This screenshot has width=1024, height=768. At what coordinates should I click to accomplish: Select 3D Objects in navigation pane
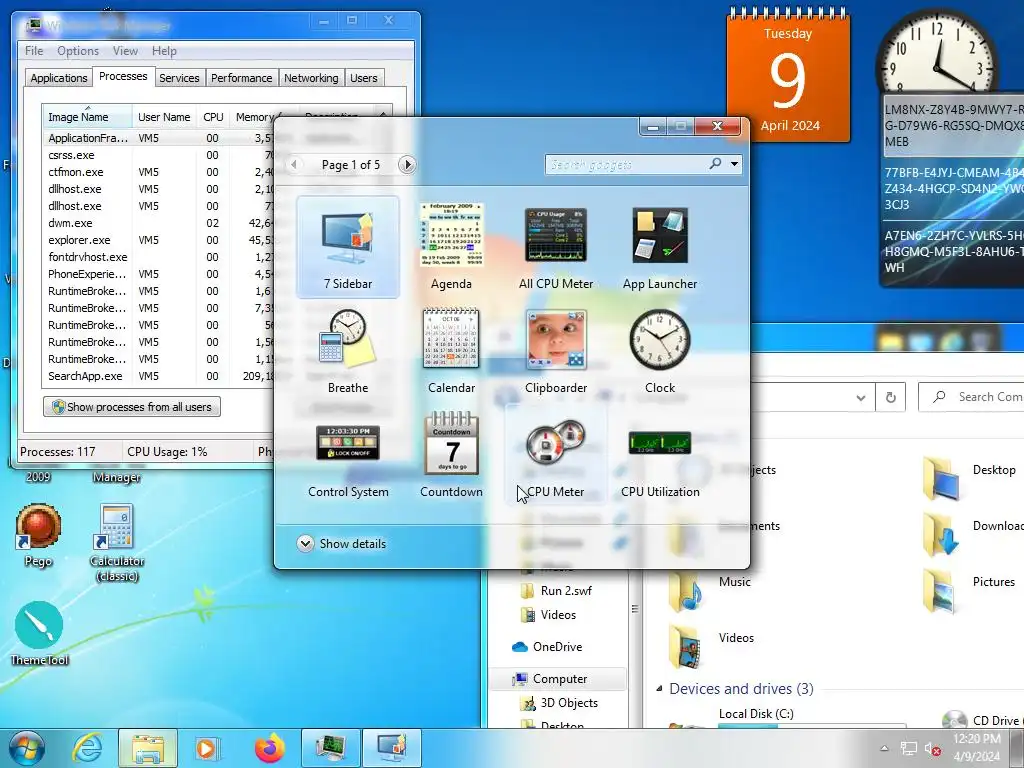click(x=559, y=703)
